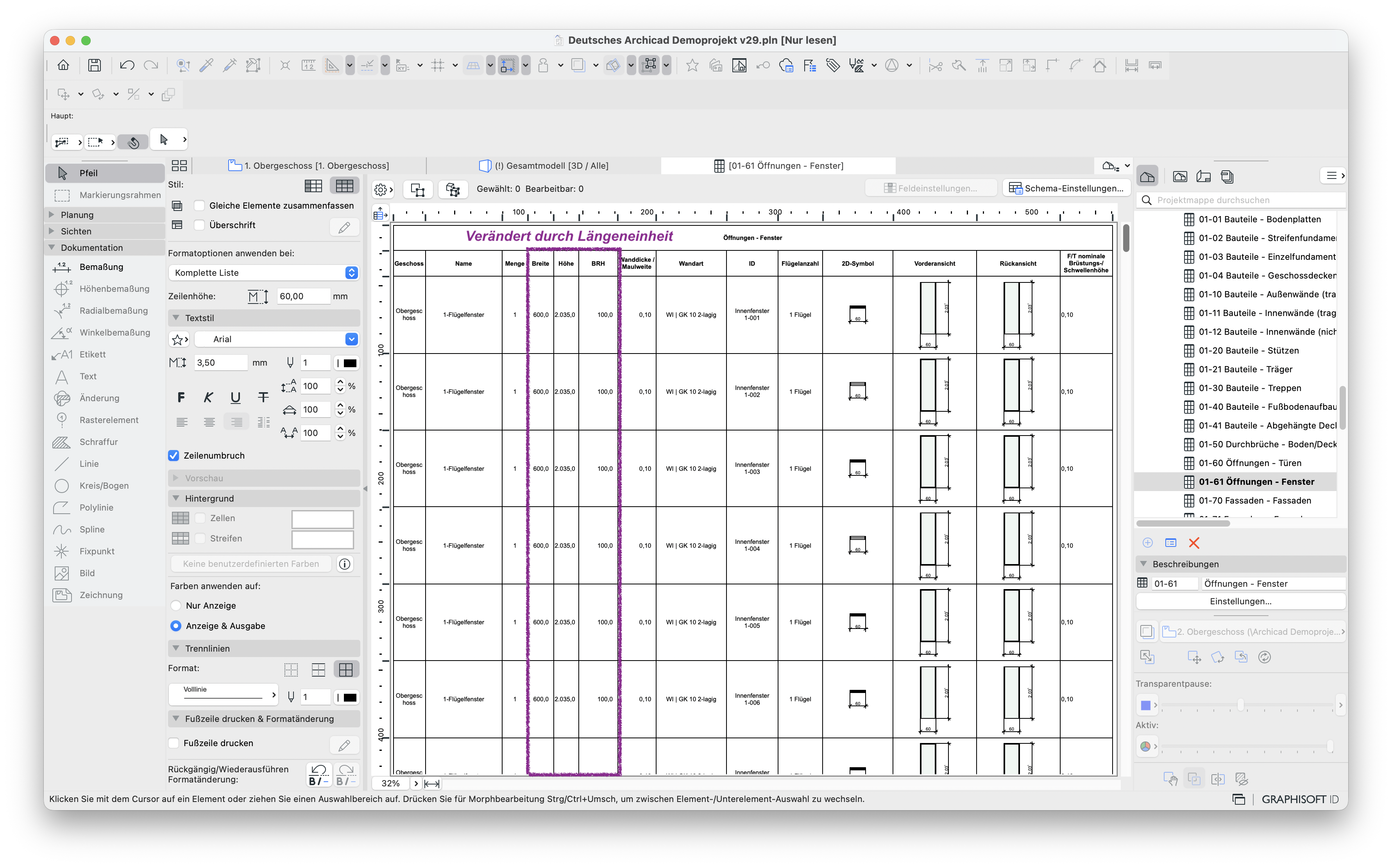Open info icon beside Keine benutzerdefinierten Farben
Viewport: 1392px width, 868px height.
click(345, 564)
